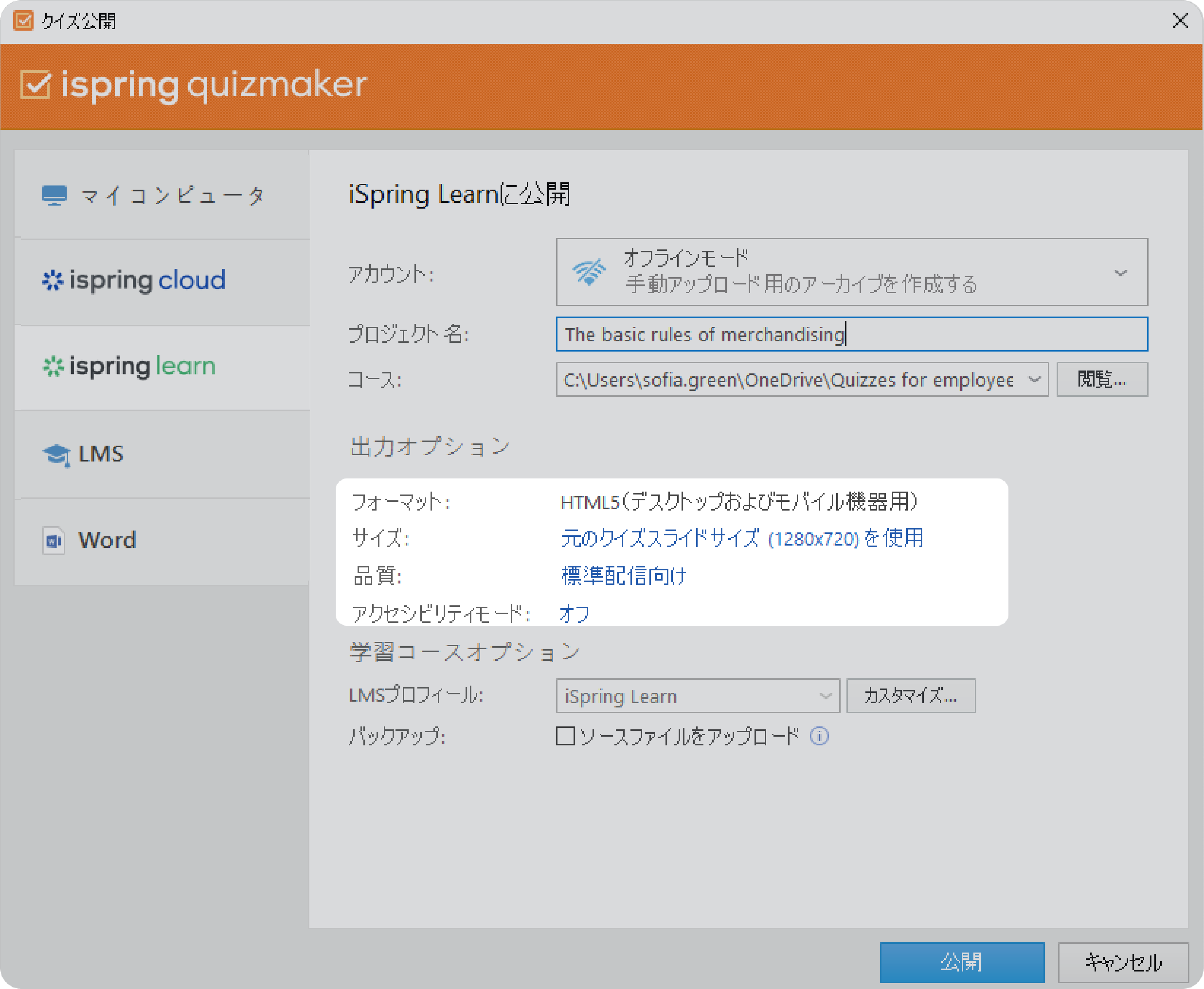
Task: Click the iSpring Learnに公開 heading
Action: coord(459,194)
